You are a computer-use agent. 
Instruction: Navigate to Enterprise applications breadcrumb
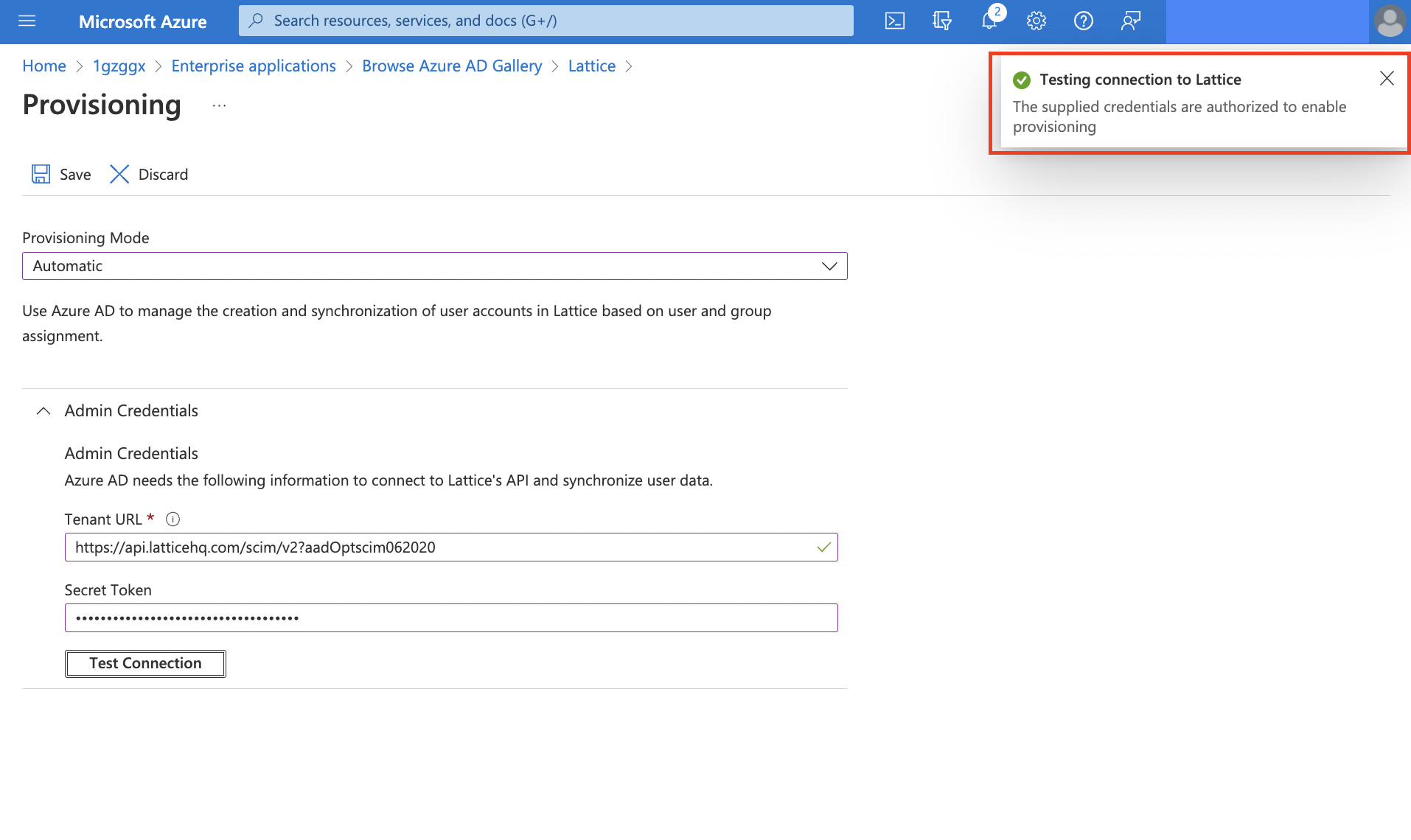(254, 66)
